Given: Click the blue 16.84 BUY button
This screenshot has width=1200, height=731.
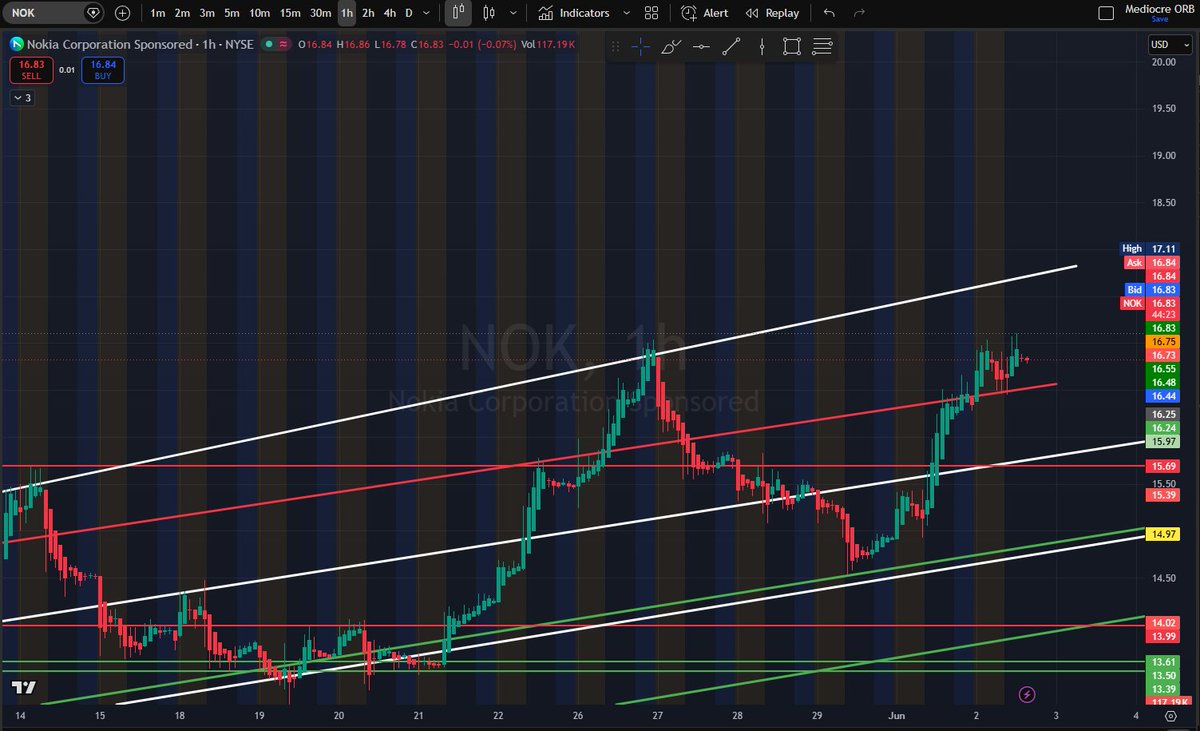Looking at the screenshot, I should pyautogui.click(x=104, y=70).
